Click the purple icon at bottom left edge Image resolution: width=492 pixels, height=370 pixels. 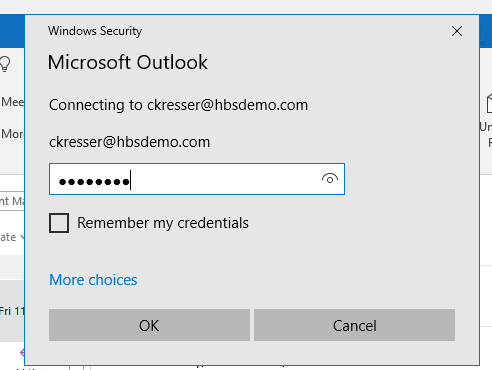click(22, 352)
